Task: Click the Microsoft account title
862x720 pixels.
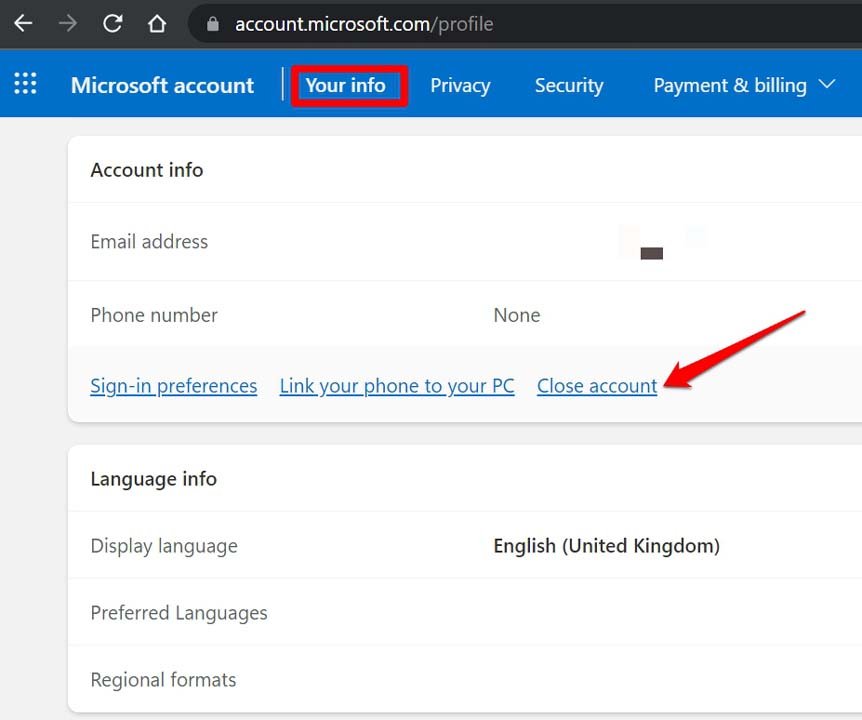Action: tap(162, 86)
